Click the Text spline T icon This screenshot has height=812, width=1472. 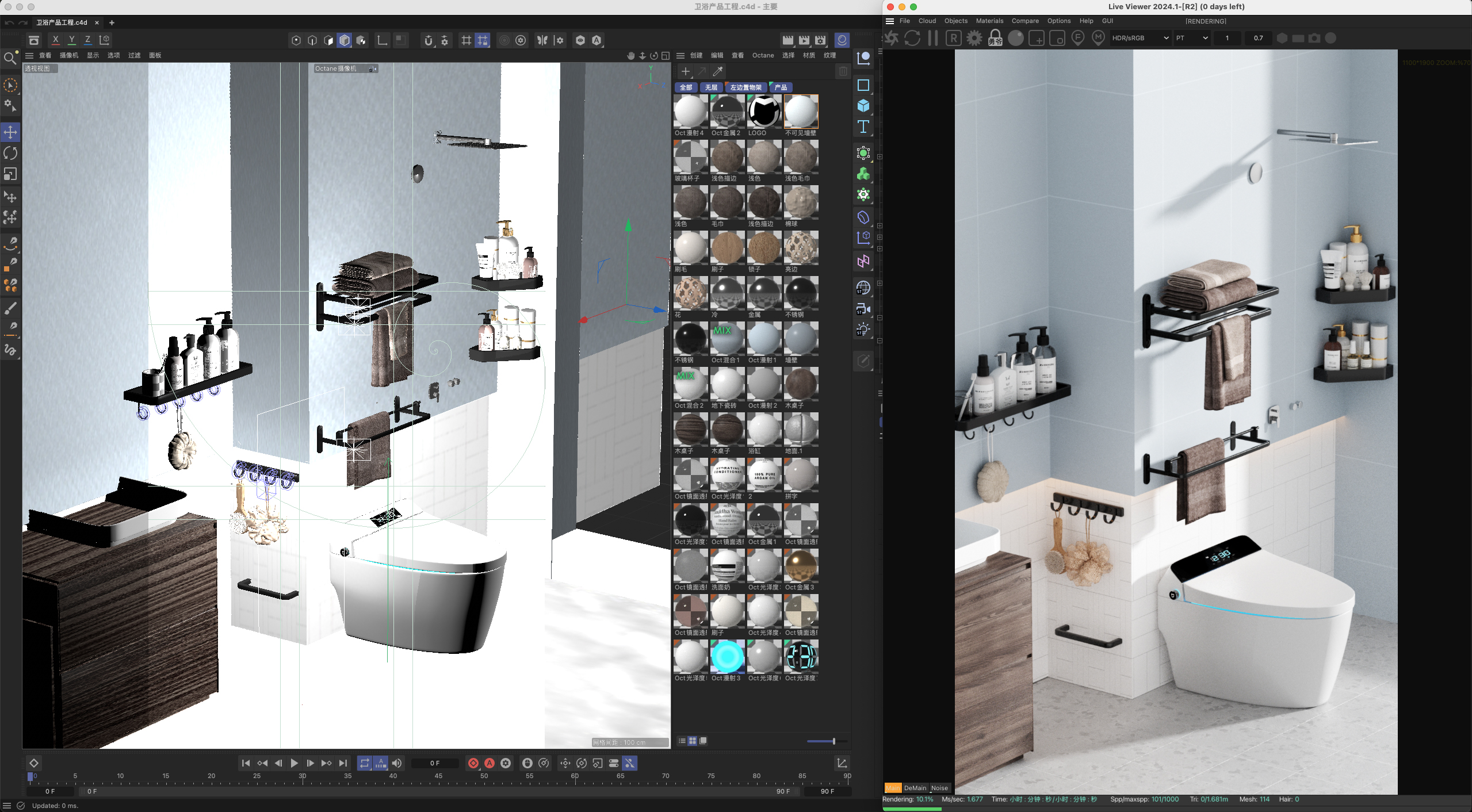(x=863, y=127)
